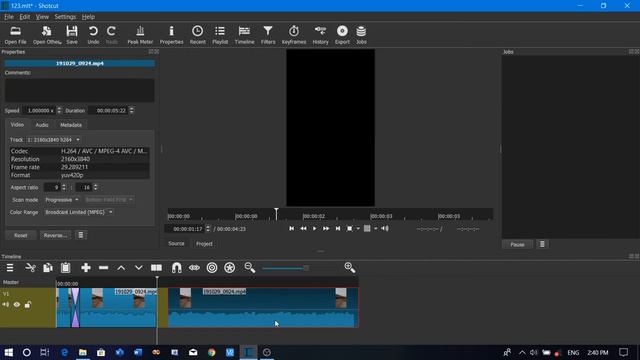This screenshot has height=360, width=640.
Task: Click the Overwrite down-arrow timeline icon
Action: [x=139, y=268]
